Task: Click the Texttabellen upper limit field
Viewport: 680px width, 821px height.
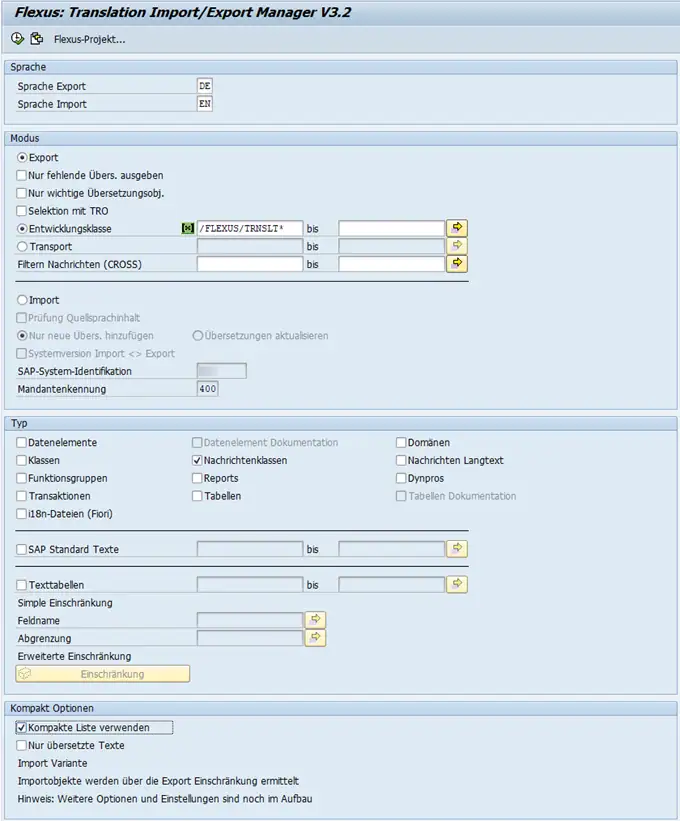Action: [x=392, y=585]
